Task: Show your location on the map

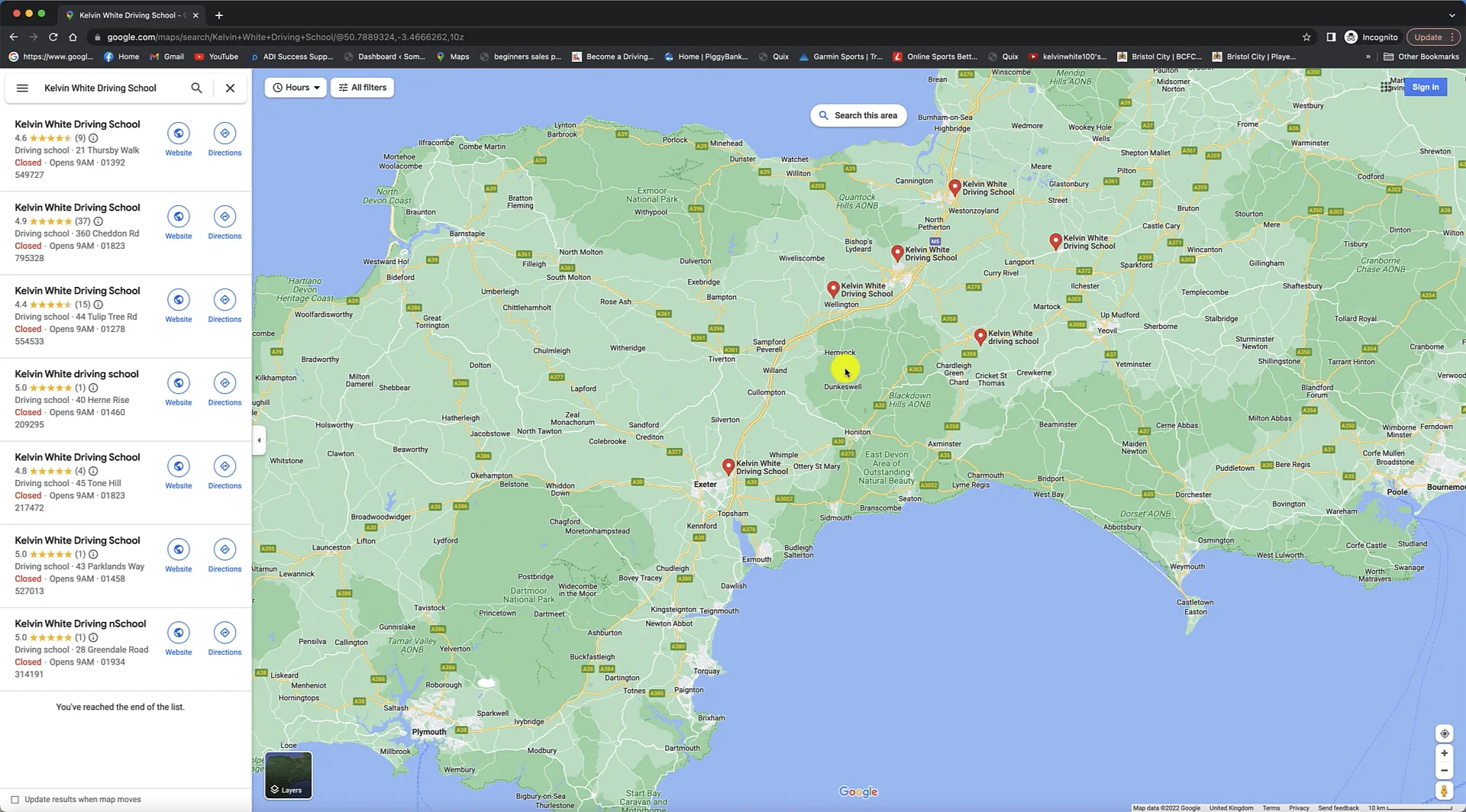Action: (x=1444, y=733)
